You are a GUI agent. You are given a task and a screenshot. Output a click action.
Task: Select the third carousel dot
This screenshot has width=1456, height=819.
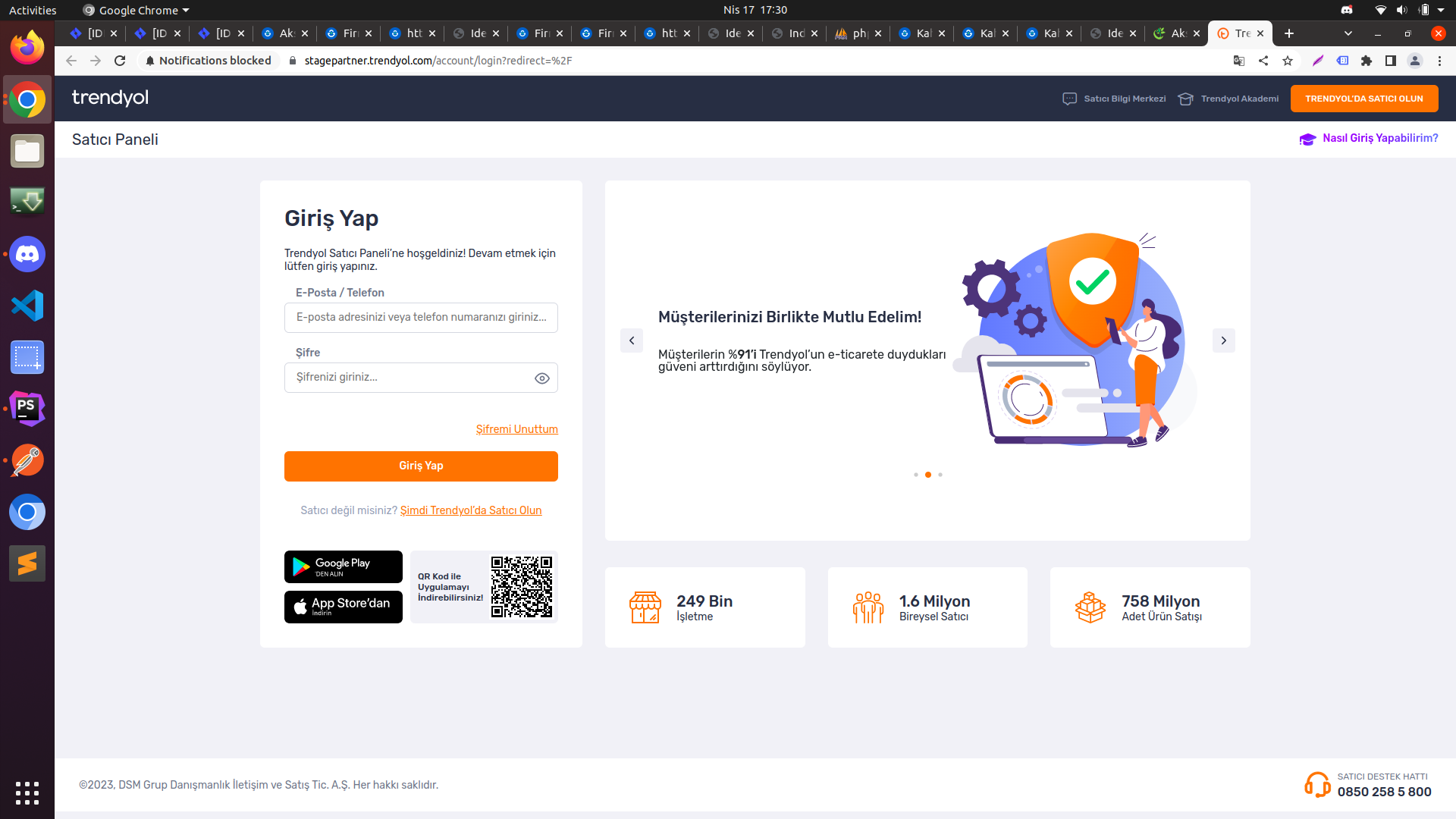click(x=940, y=475)
